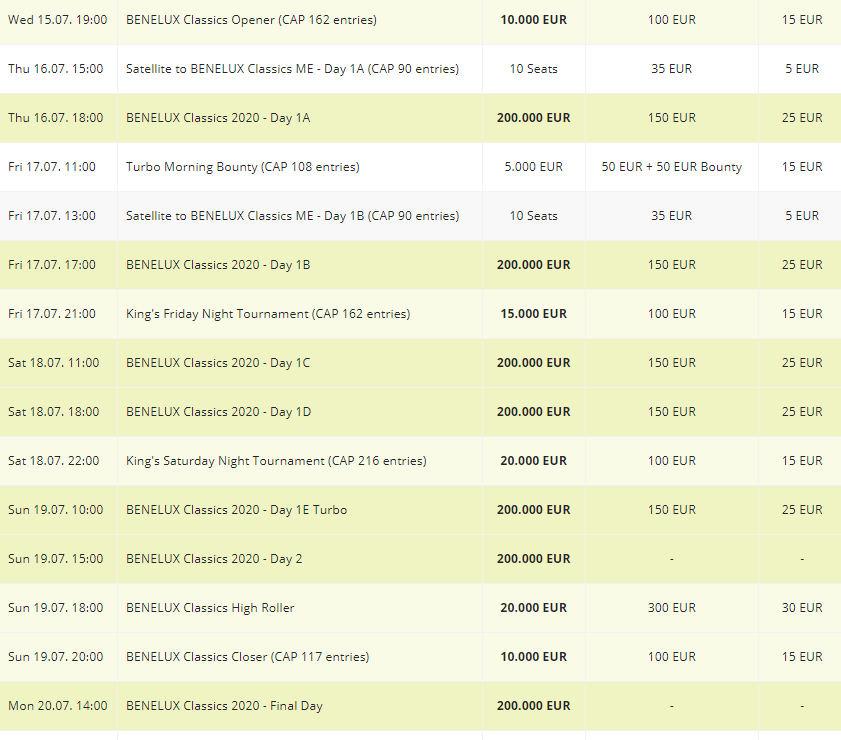Select the 'BENELUX Classics 2020 - Day 1D' event name

(218, 412)
